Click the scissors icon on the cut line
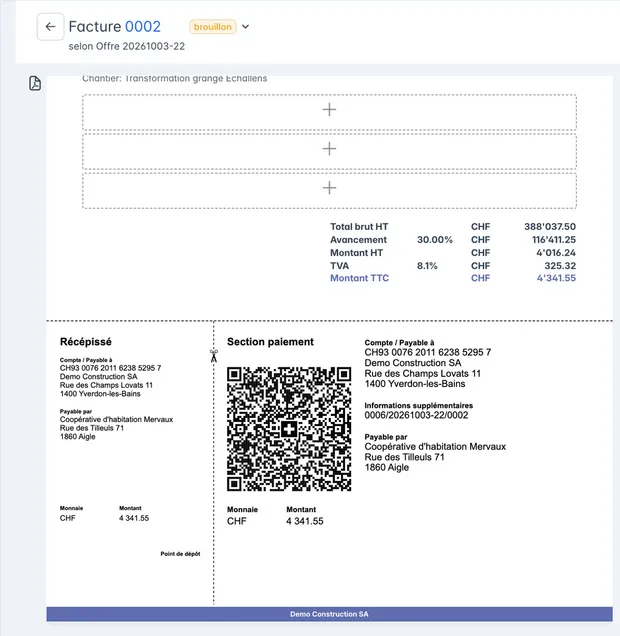This screenshot has height=636, width=620. coord(214,356)
